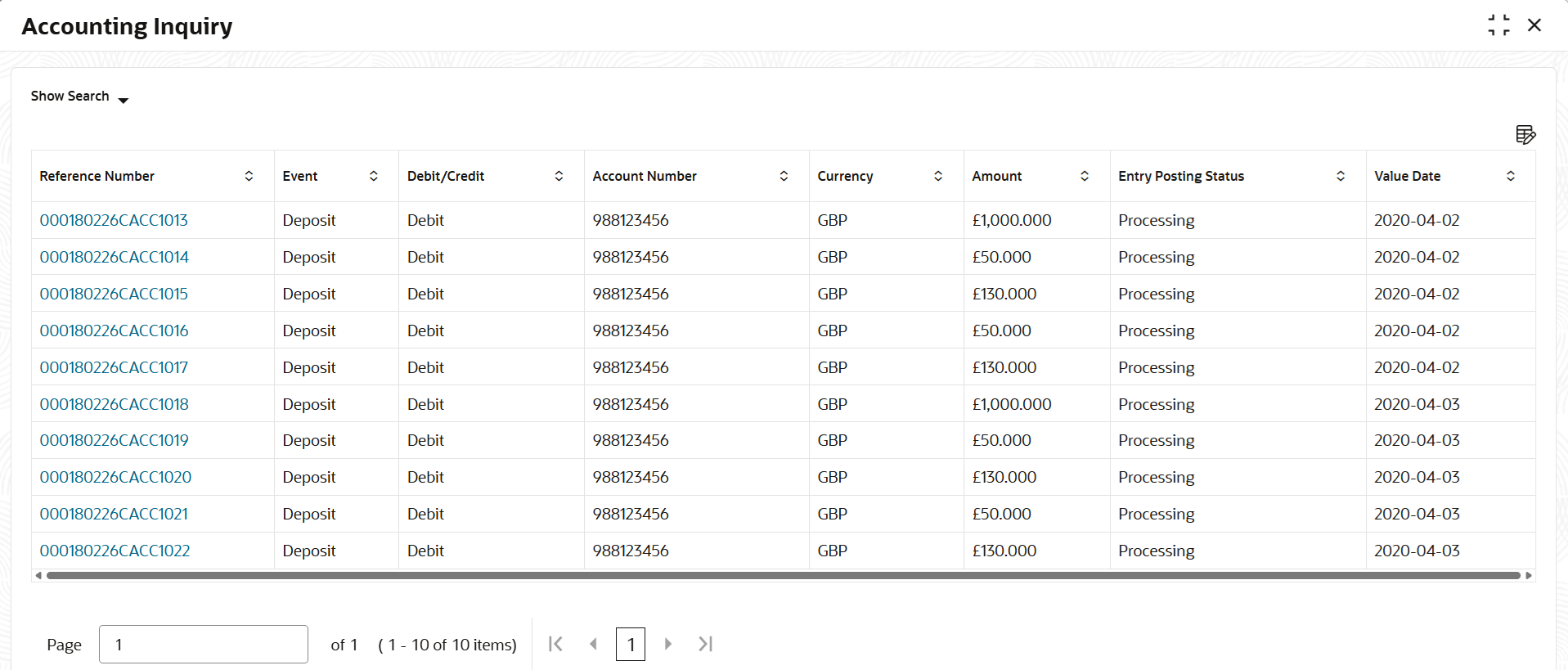
Task: Click the '1 - 10 of 10 items' summary text
Action: point(447,645)
